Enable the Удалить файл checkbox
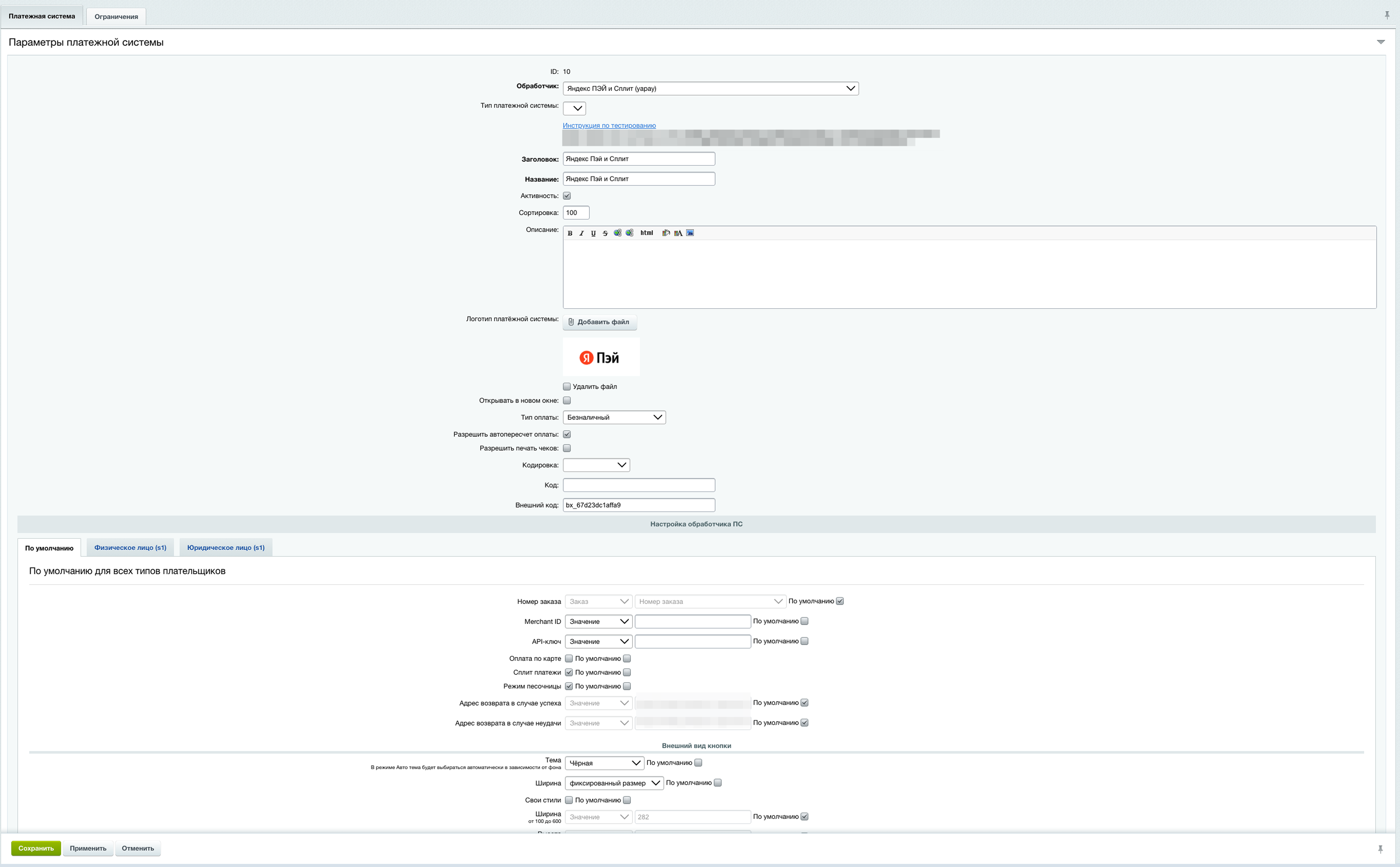The height and width of the screenshot is (867, 1400). click(x=567, y=386)
